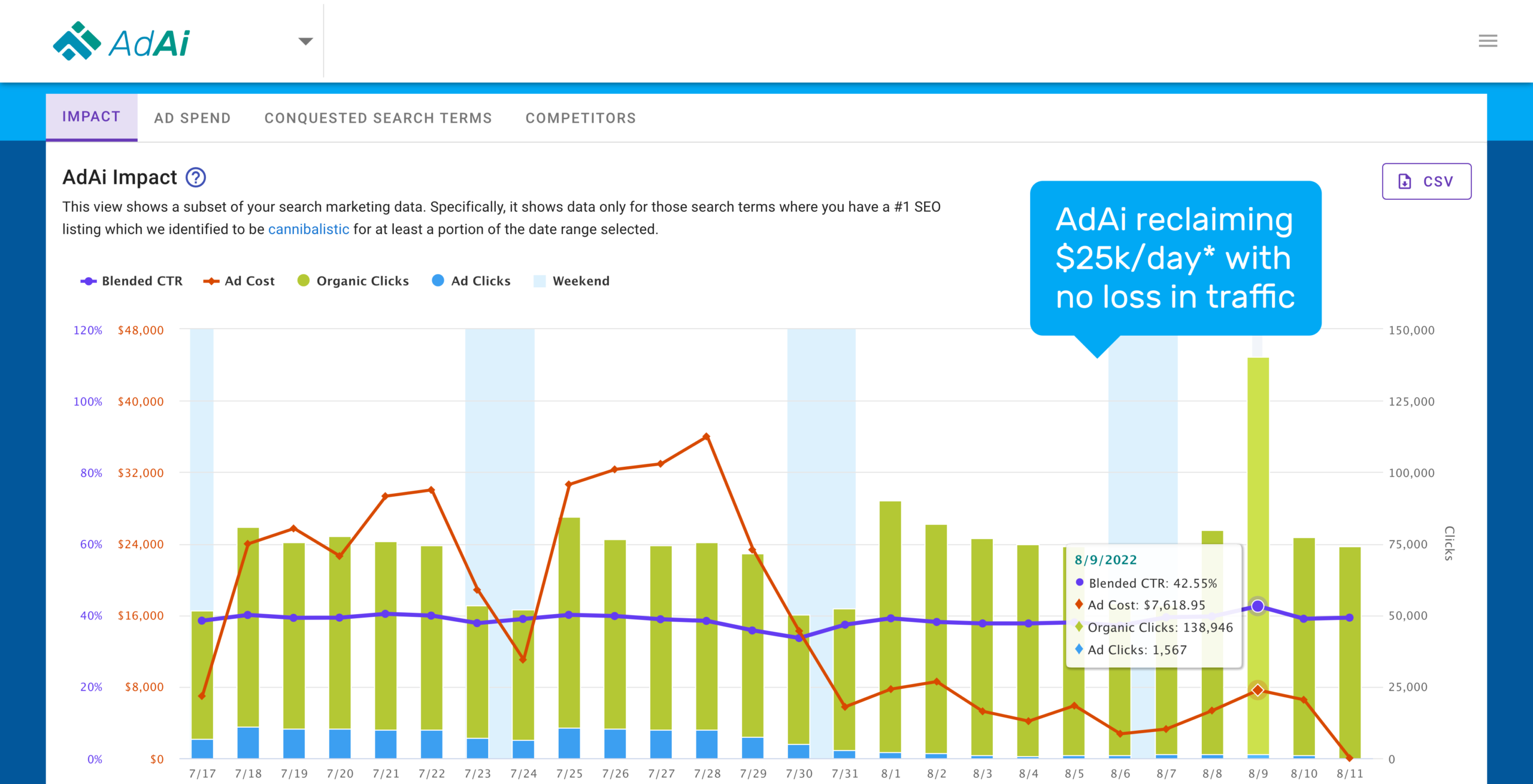
Task: Click the 7/30 Blended CTR point
Action: tap(798, 638)
